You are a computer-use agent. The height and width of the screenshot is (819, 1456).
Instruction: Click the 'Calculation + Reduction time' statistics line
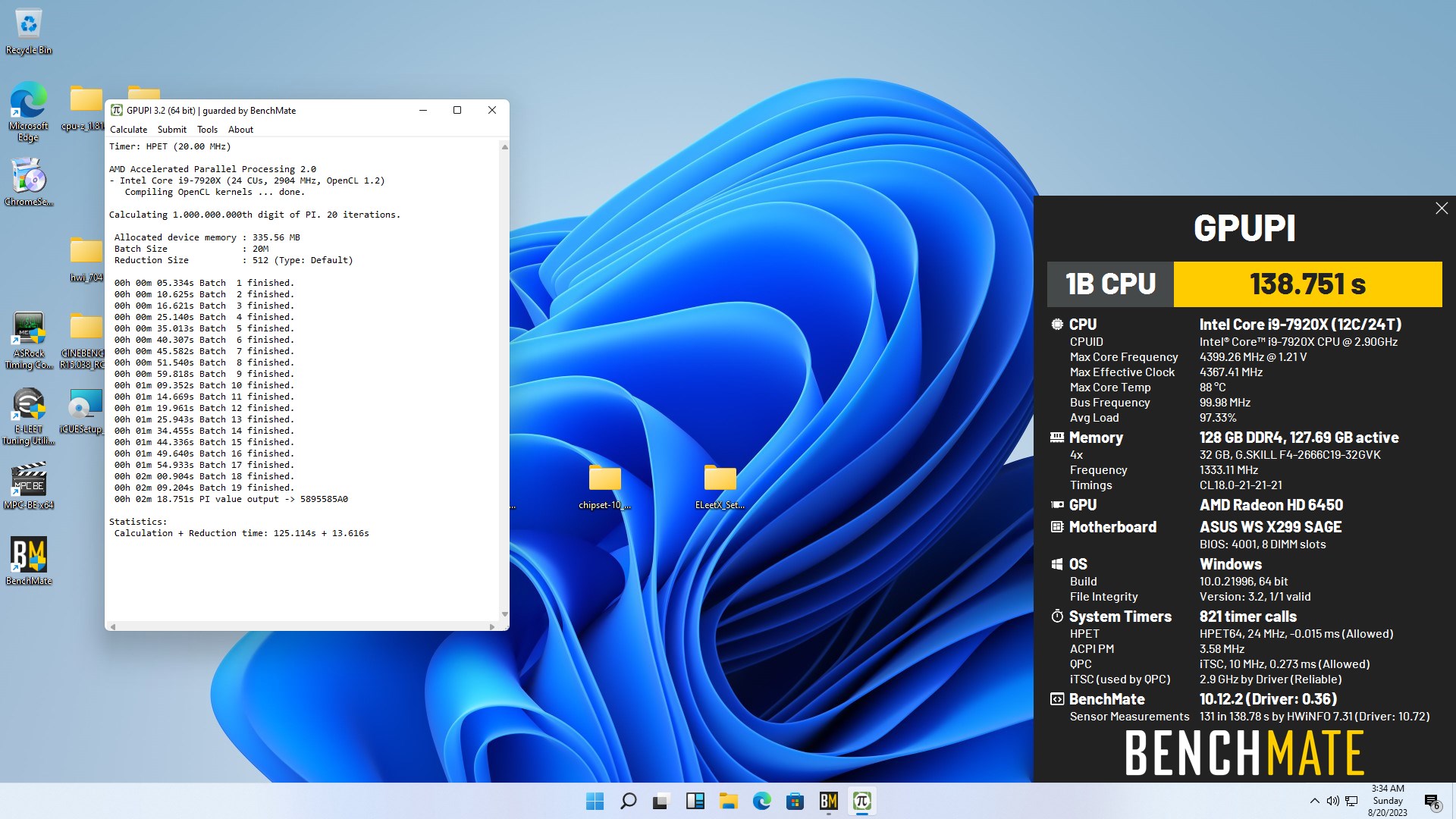(x=241, y=533)
